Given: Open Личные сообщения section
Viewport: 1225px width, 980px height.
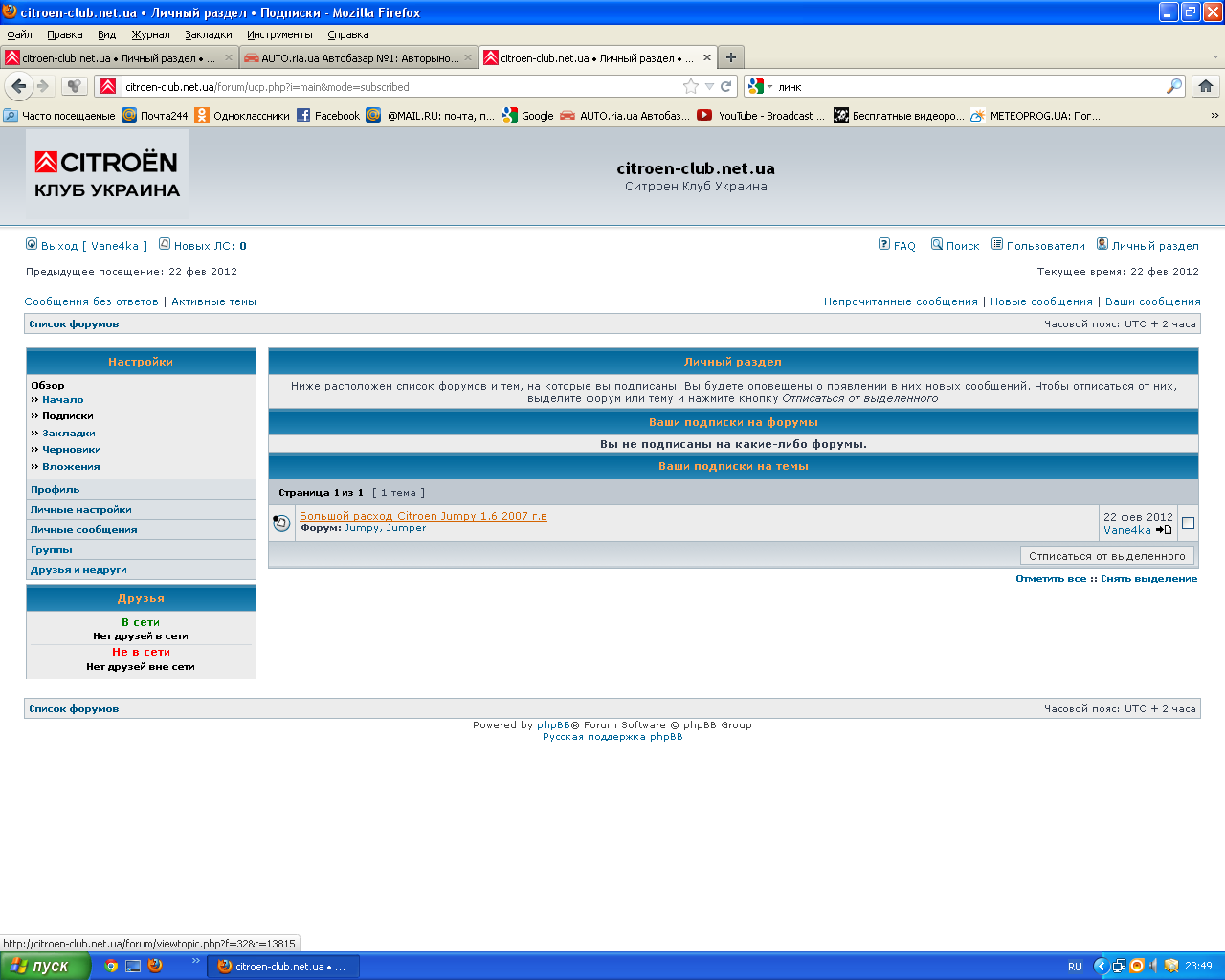Looking at the screenshot, I should pyautogui.click(x=83, y=530).
